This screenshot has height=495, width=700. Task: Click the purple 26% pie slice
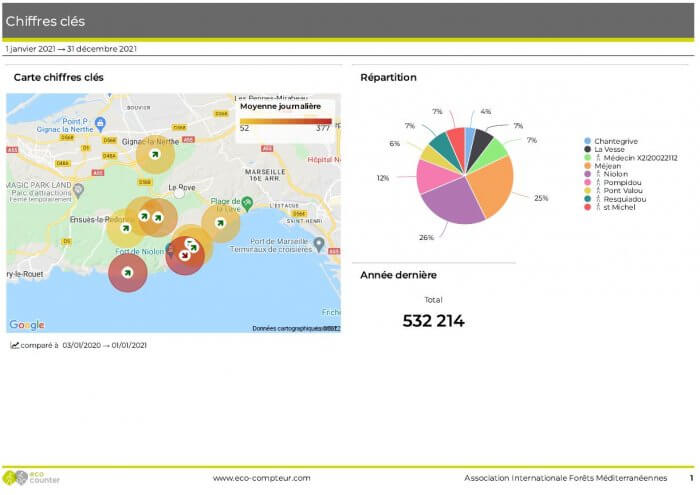click(453, 201)
